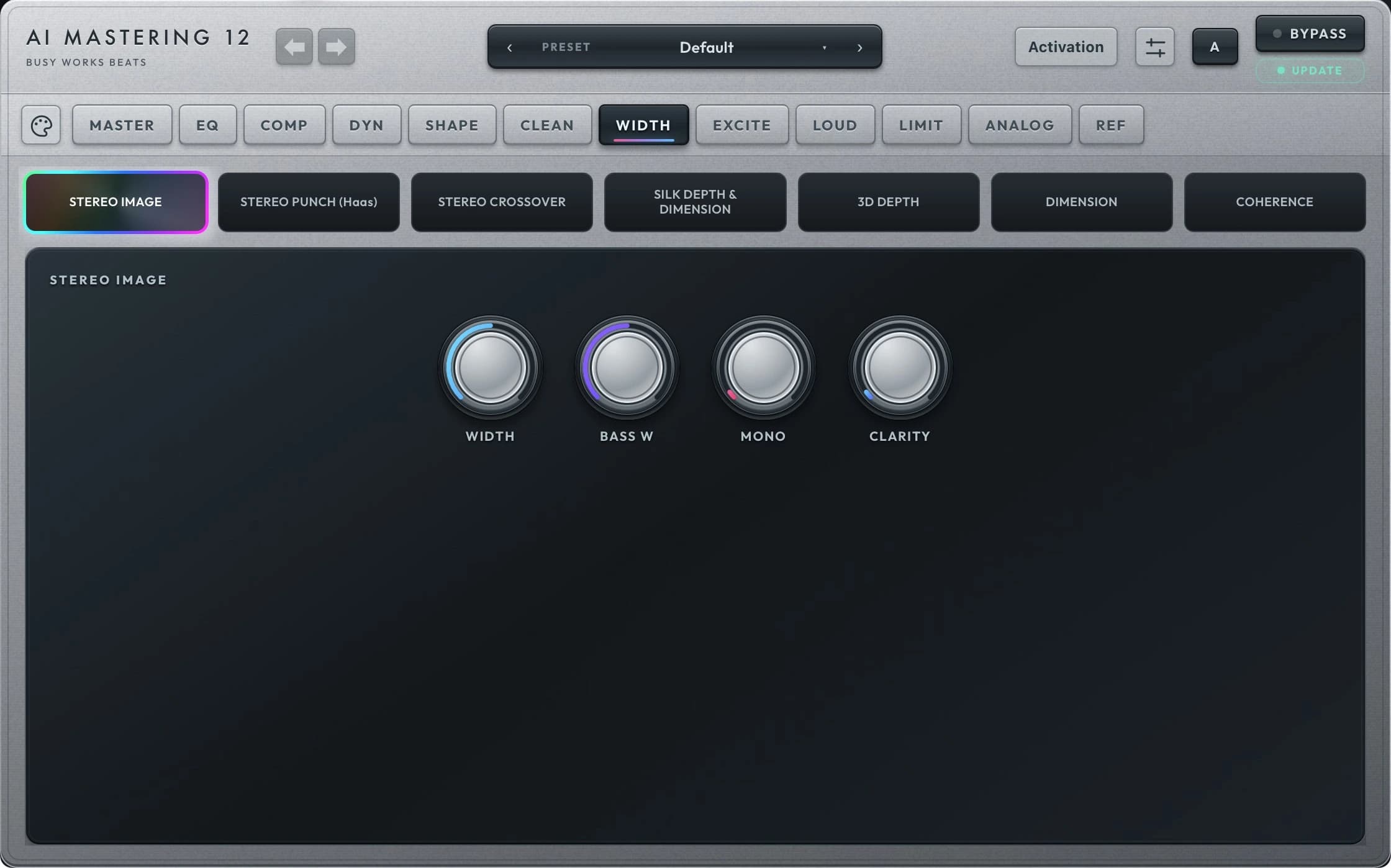Open the EXCITE tab
The image size is (1391, 868).
click(x=742, y=125)
